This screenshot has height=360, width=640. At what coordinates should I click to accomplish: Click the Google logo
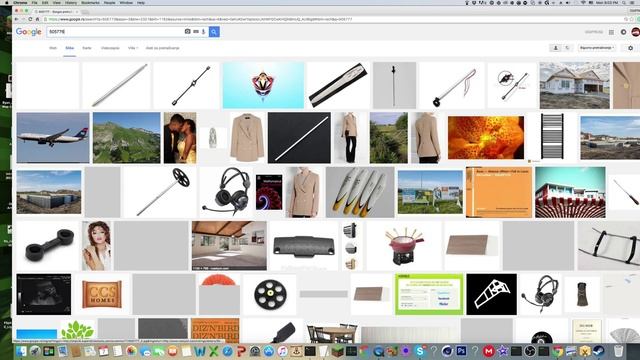(x=29, y=32)
